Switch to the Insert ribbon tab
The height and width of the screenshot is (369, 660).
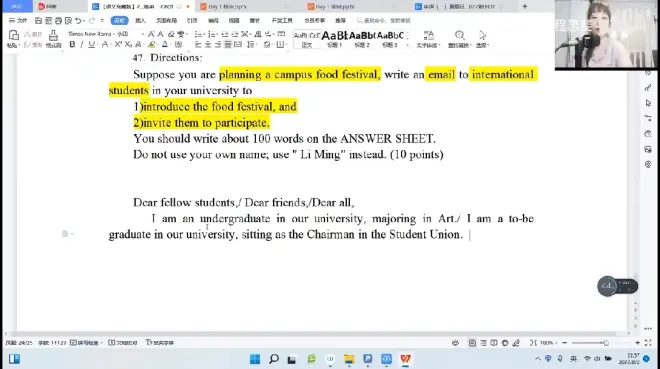point(140,21)
